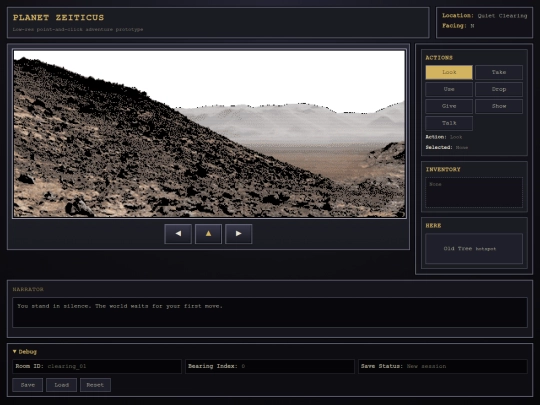Turn right with the right arrow button
This screenshot has width=540, height=405.
point(239,234)
